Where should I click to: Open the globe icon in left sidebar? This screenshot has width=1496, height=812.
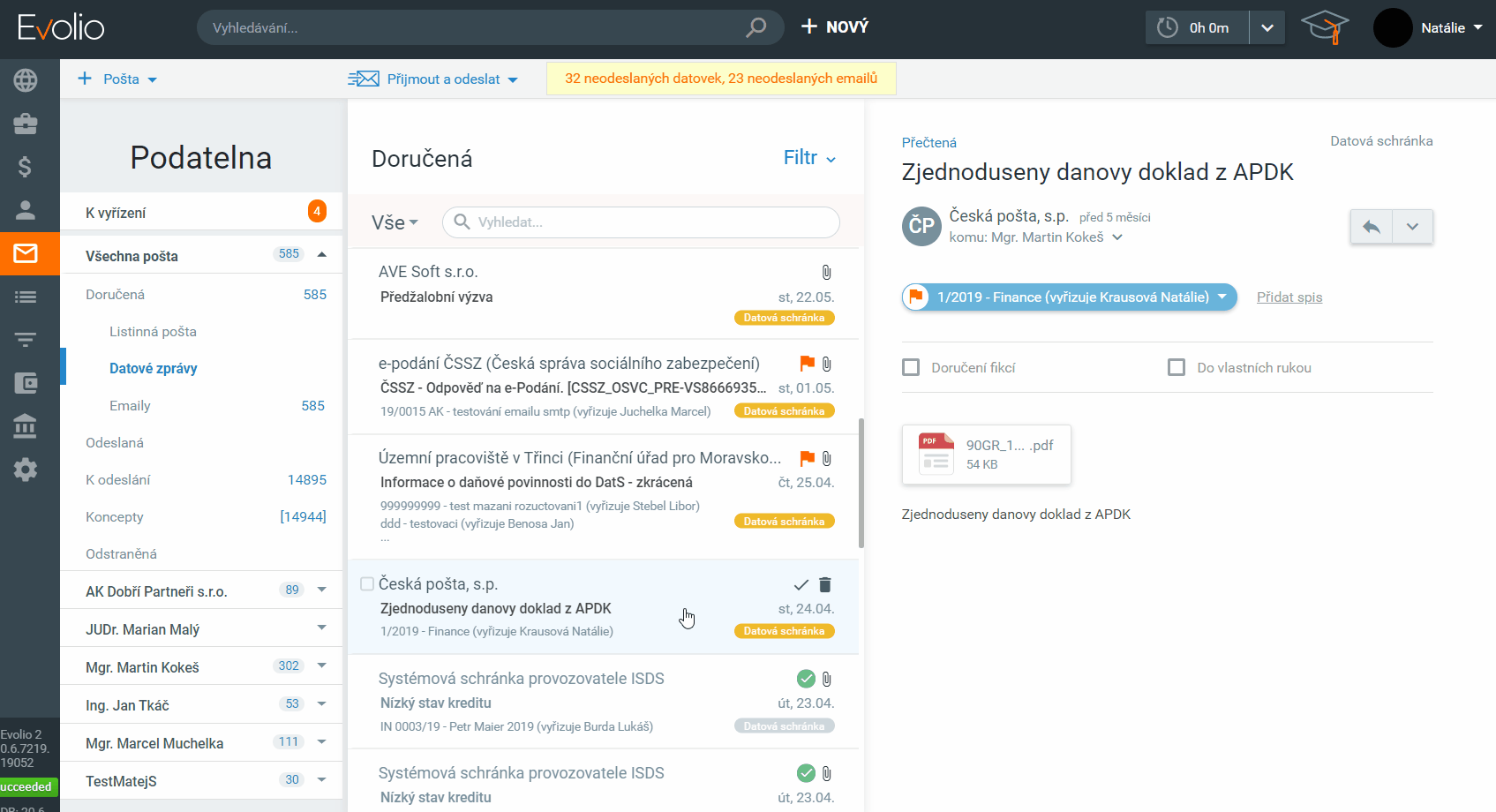(x=26, y=80)
